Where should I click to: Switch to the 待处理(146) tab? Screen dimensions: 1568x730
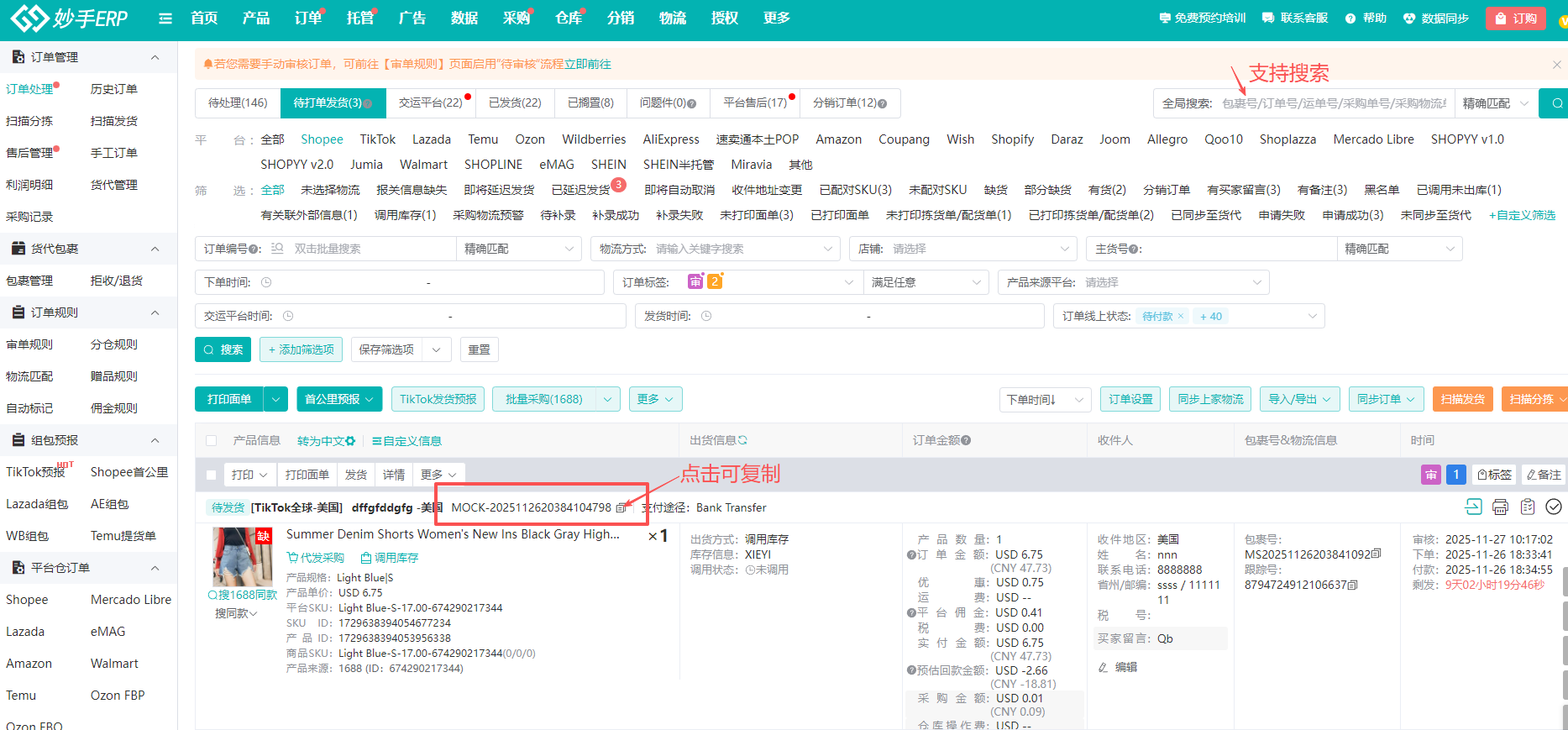point(238,102)
